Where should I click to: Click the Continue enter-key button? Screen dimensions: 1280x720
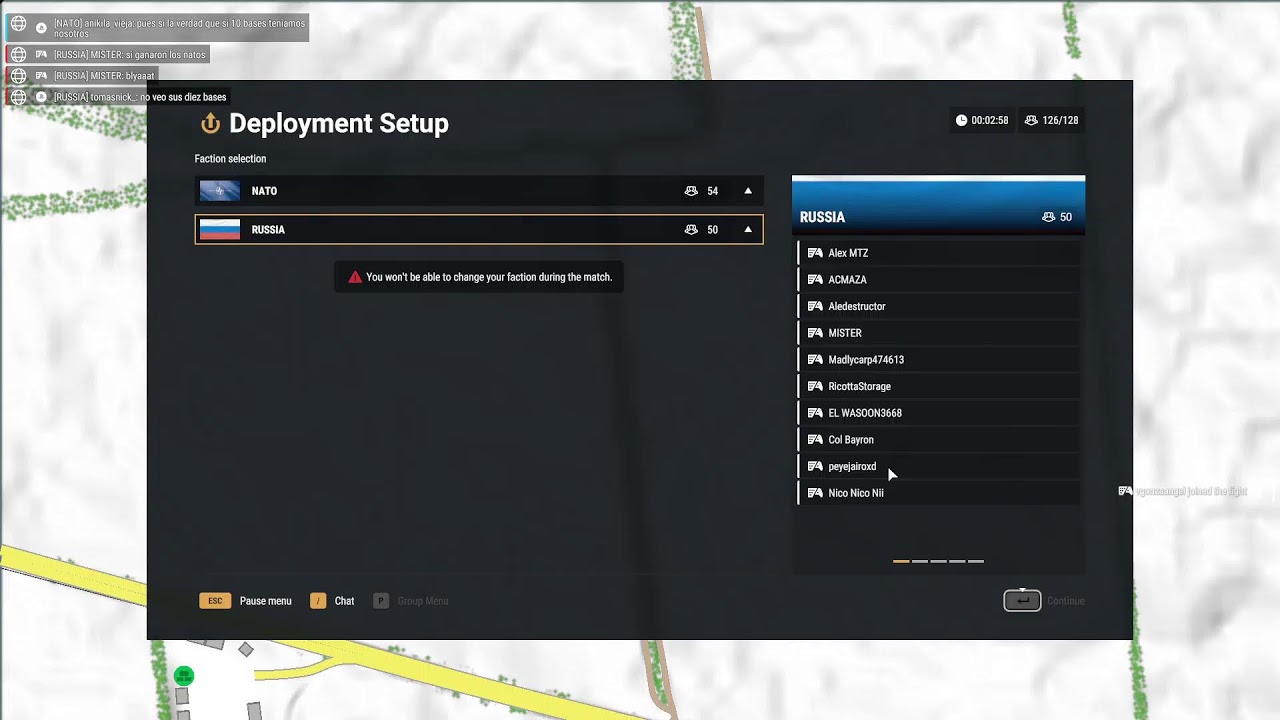tap(1022, 601)
